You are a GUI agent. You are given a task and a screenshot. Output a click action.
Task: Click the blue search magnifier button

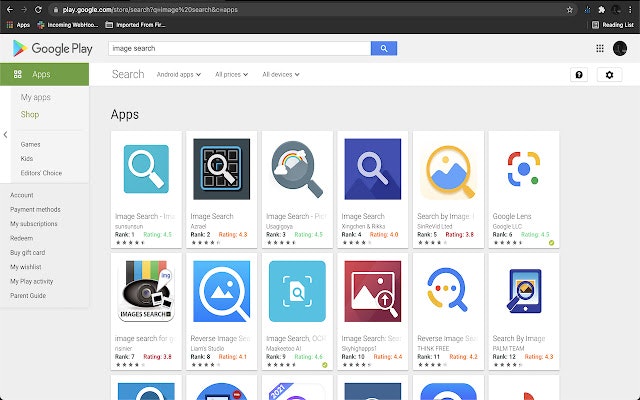[384, 48]
